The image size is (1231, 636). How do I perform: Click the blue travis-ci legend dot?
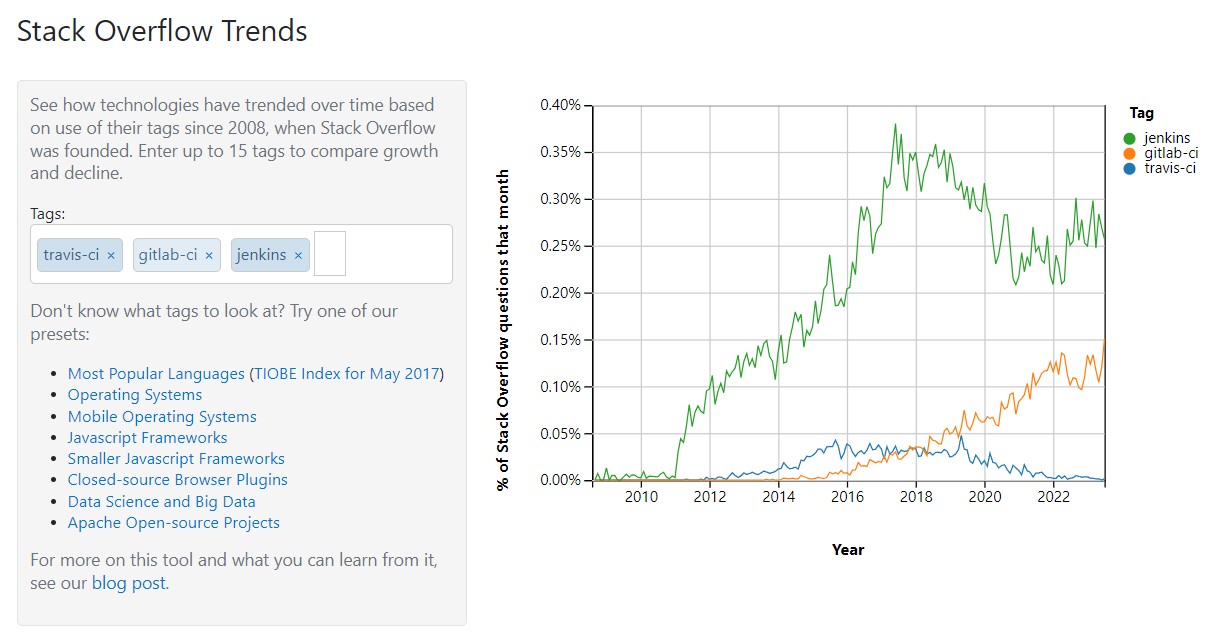[x=1129, y=168]
